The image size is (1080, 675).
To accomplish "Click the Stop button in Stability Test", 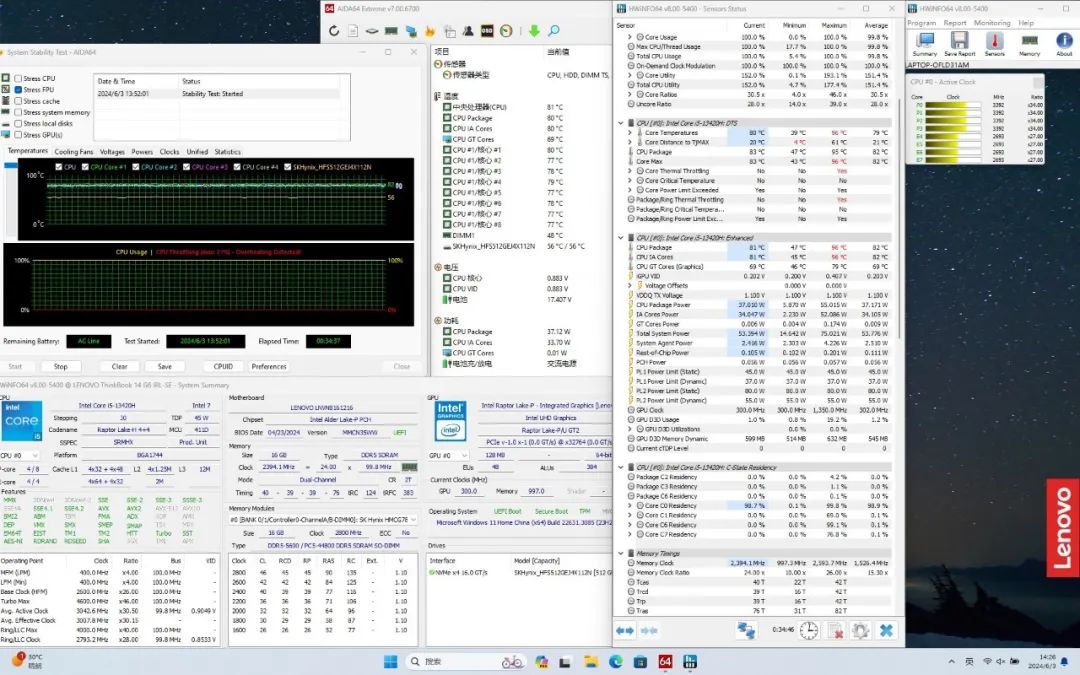I will click(61, 366).
